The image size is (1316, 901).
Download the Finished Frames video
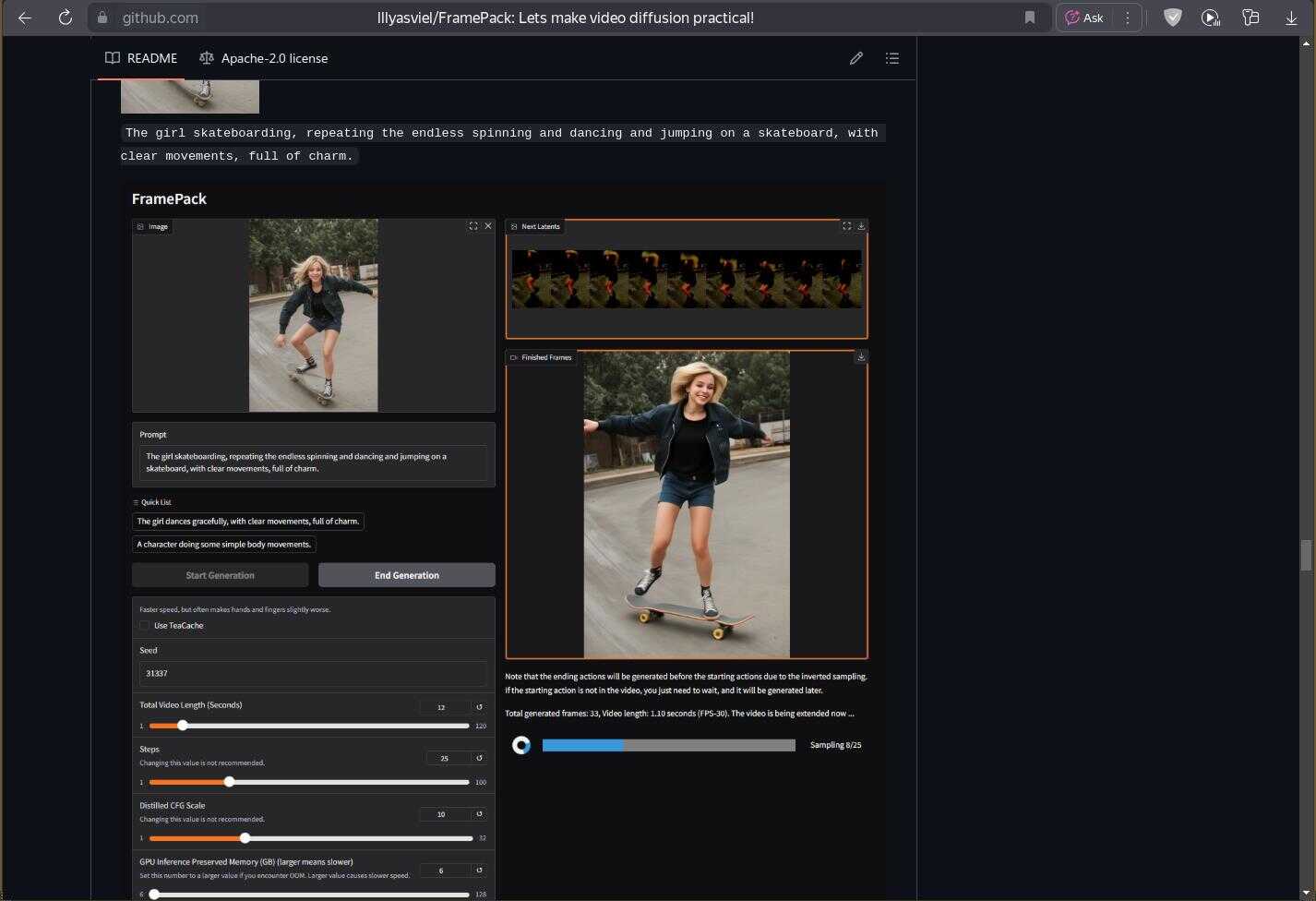[x=861, y=357]
